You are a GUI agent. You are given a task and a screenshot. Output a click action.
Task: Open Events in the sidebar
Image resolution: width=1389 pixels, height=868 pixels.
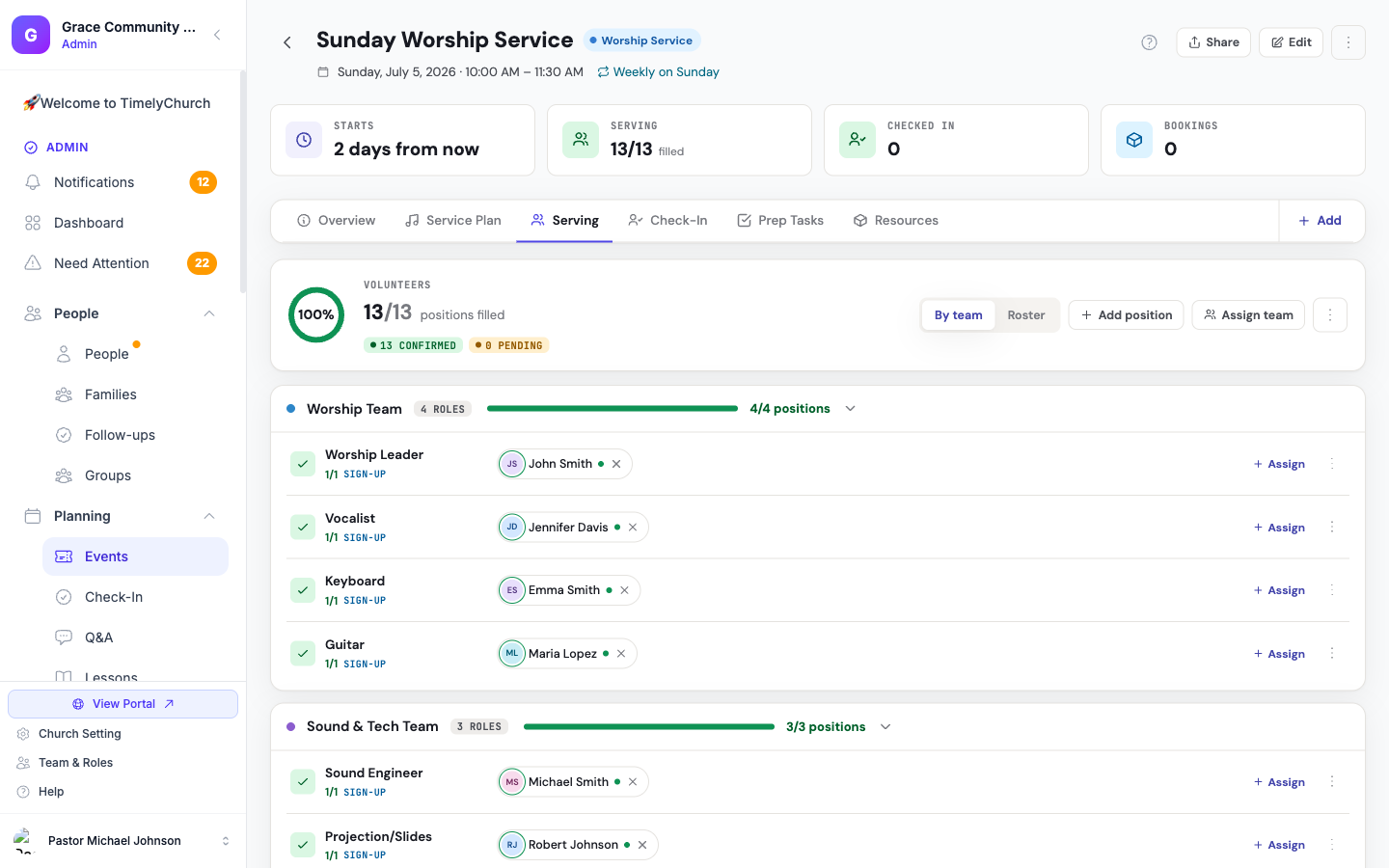pos(135,556)
